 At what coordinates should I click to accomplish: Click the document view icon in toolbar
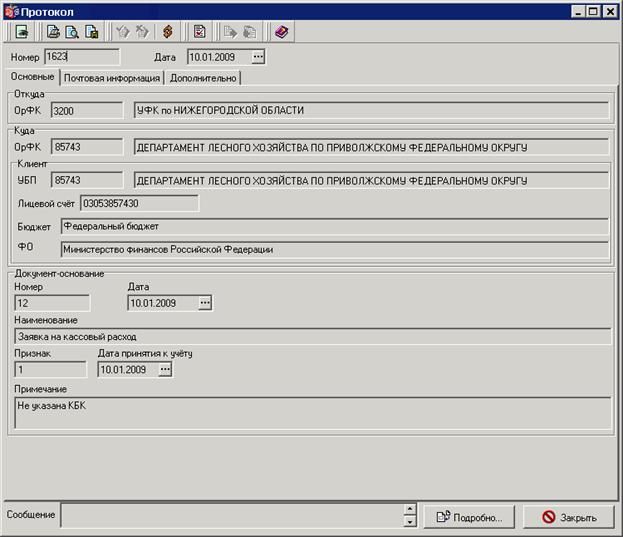coord(22,32)
